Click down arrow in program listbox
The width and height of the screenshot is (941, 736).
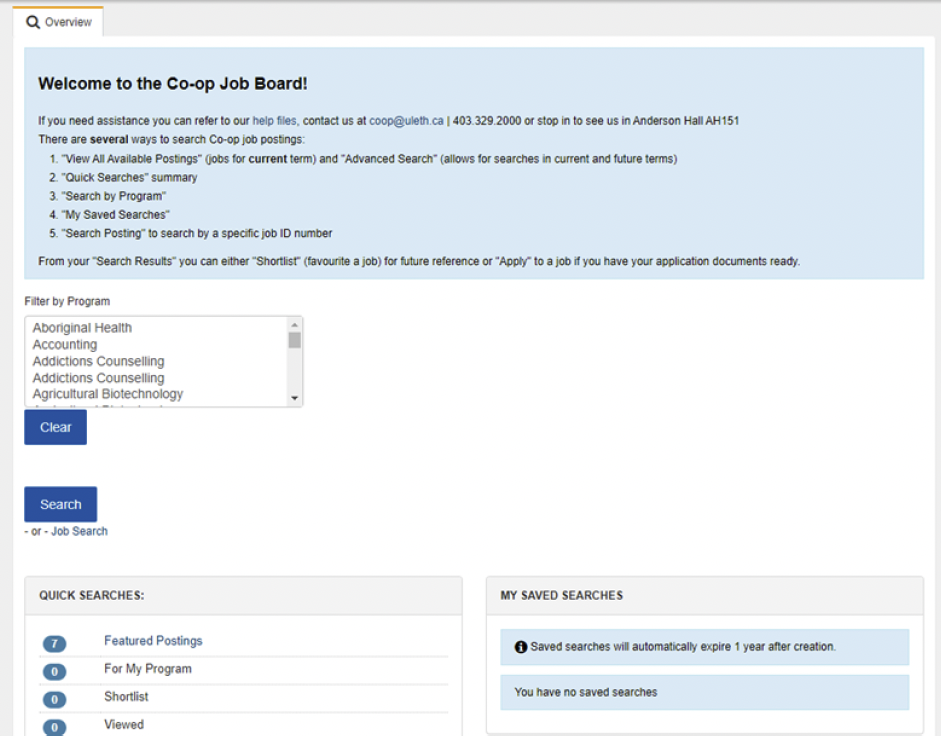[x=294, y=398]
